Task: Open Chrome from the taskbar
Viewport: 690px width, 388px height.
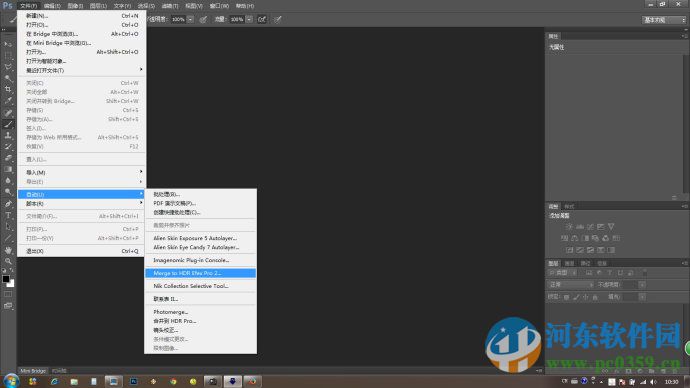Action: (173, 381)
